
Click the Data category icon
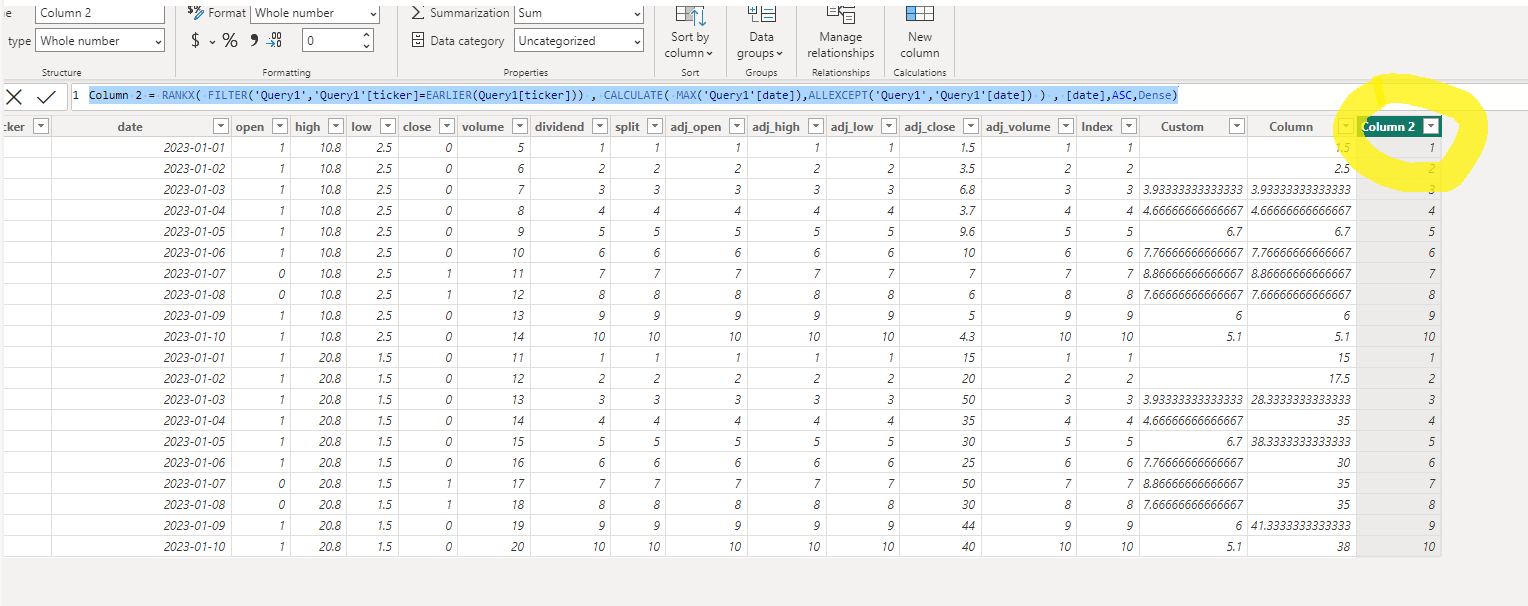pyautogui.click(x=418, y=41)
